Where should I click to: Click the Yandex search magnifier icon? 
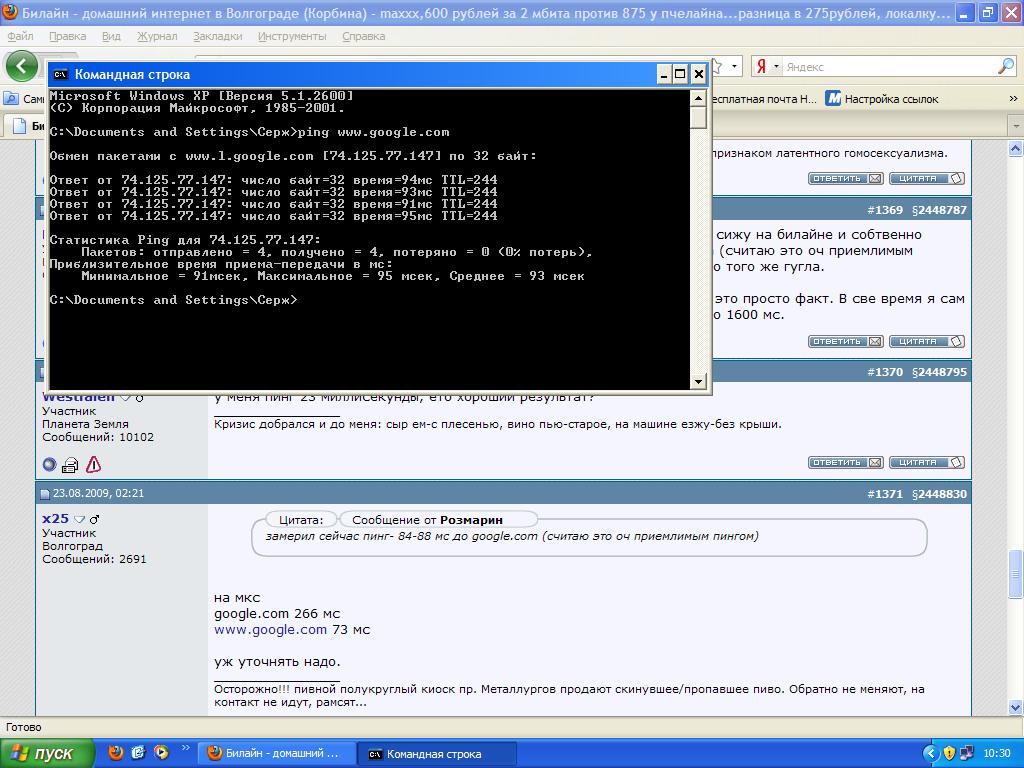pos(1005,67)
